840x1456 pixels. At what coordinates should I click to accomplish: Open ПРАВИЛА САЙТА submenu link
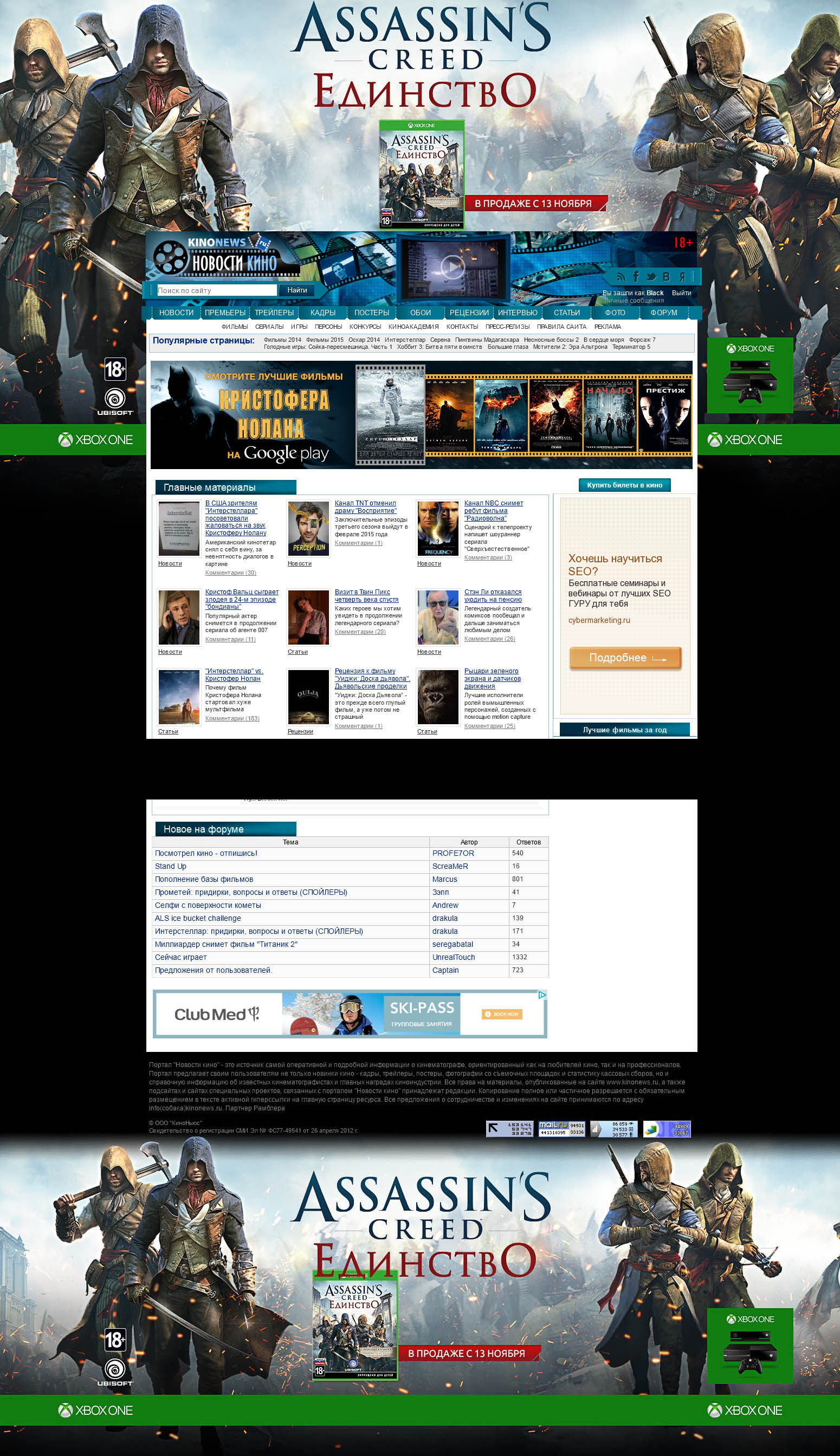point(561,327)
